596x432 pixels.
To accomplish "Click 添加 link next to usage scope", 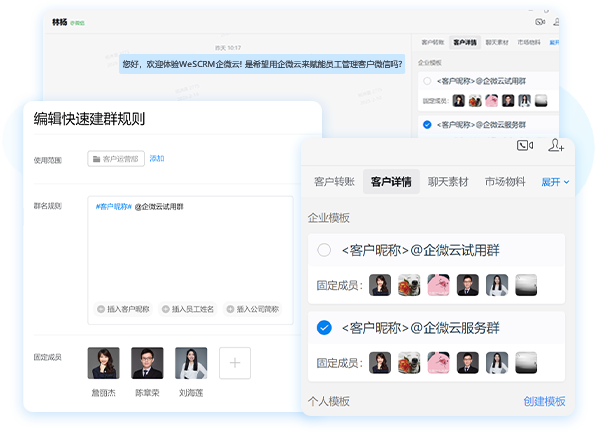I will click(x=157, y=158).
